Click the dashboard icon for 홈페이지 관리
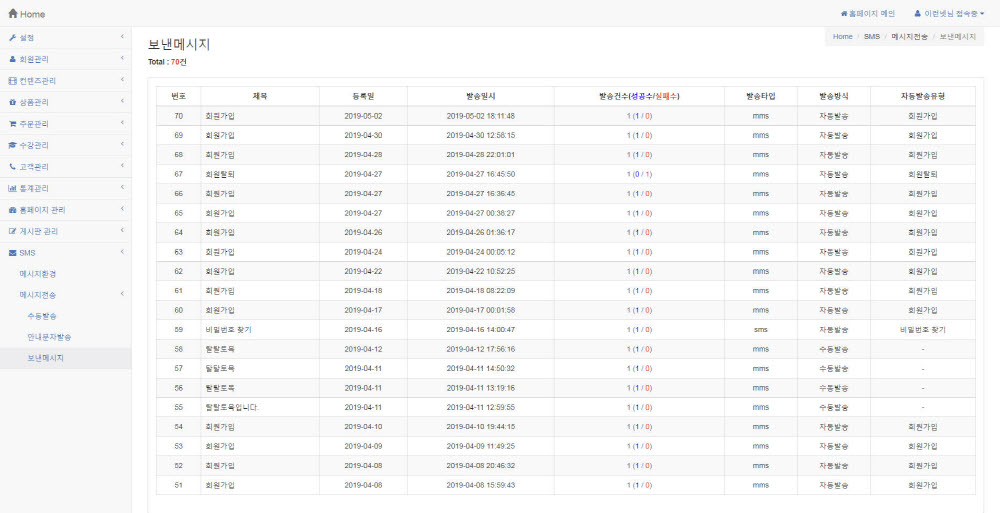Viewport: 1000px width, 513px height. [12, 210]
